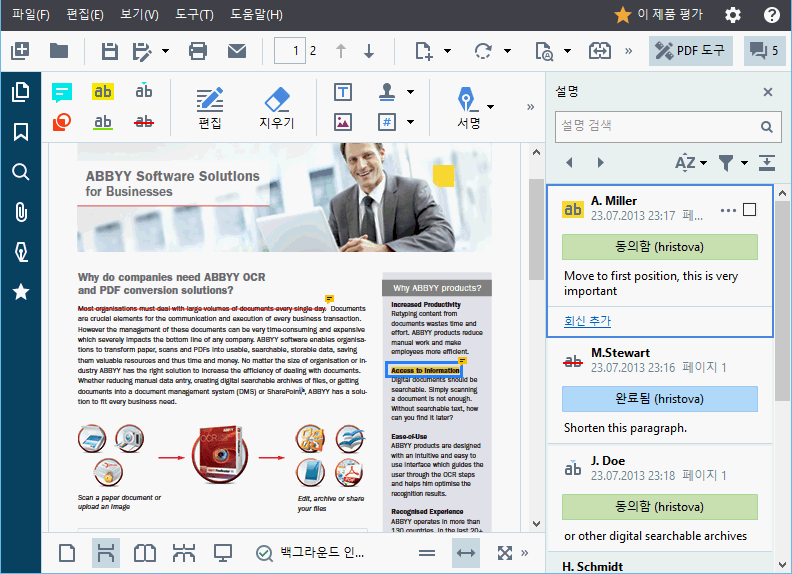
Task: Click the 회신 추가 add reply link
Action: (587, 321)
